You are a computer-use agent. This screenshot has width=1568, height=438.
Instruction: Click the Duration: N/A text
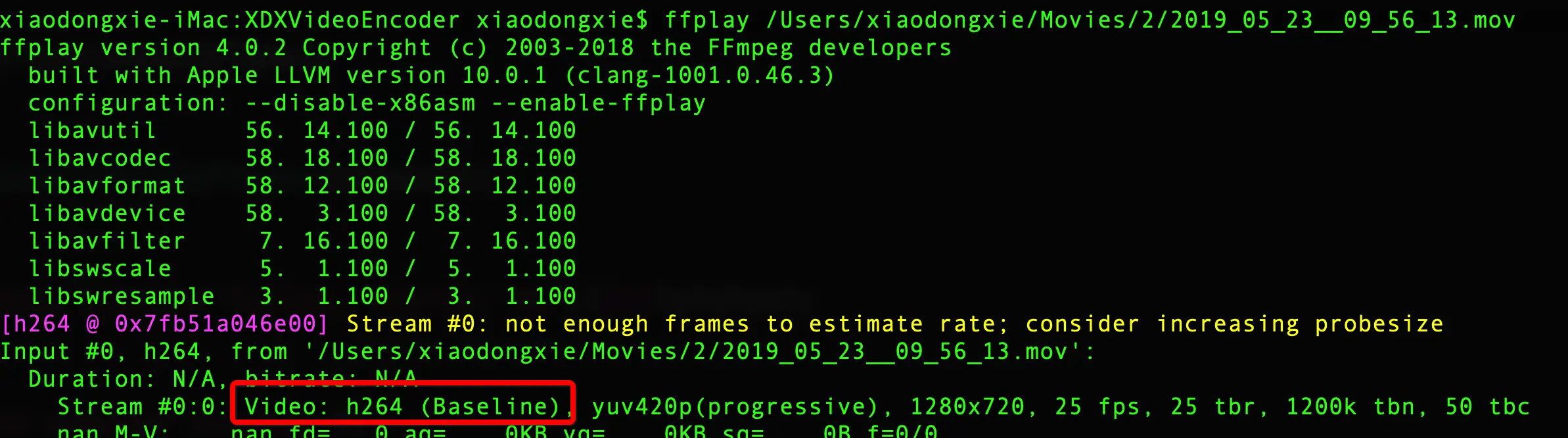pyautogui.click(x=128, y=379)
